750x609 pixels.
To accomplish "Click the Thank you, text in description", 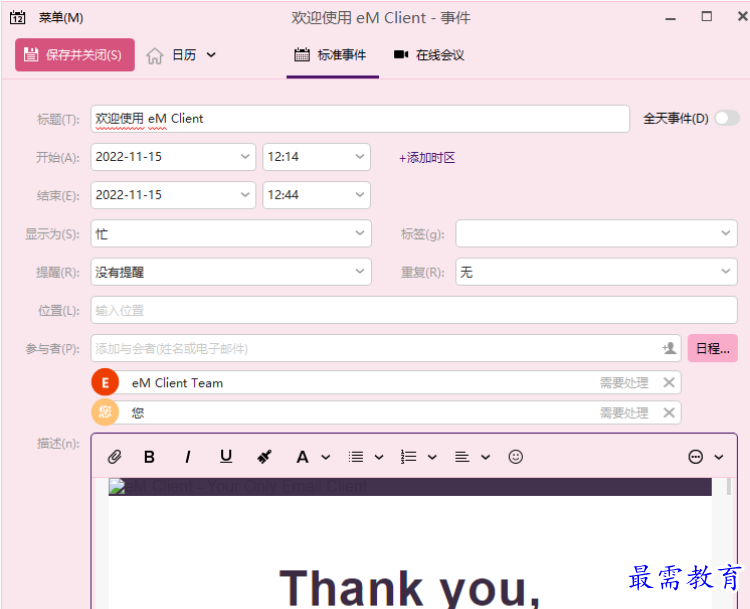I will (x=409, y=588).
